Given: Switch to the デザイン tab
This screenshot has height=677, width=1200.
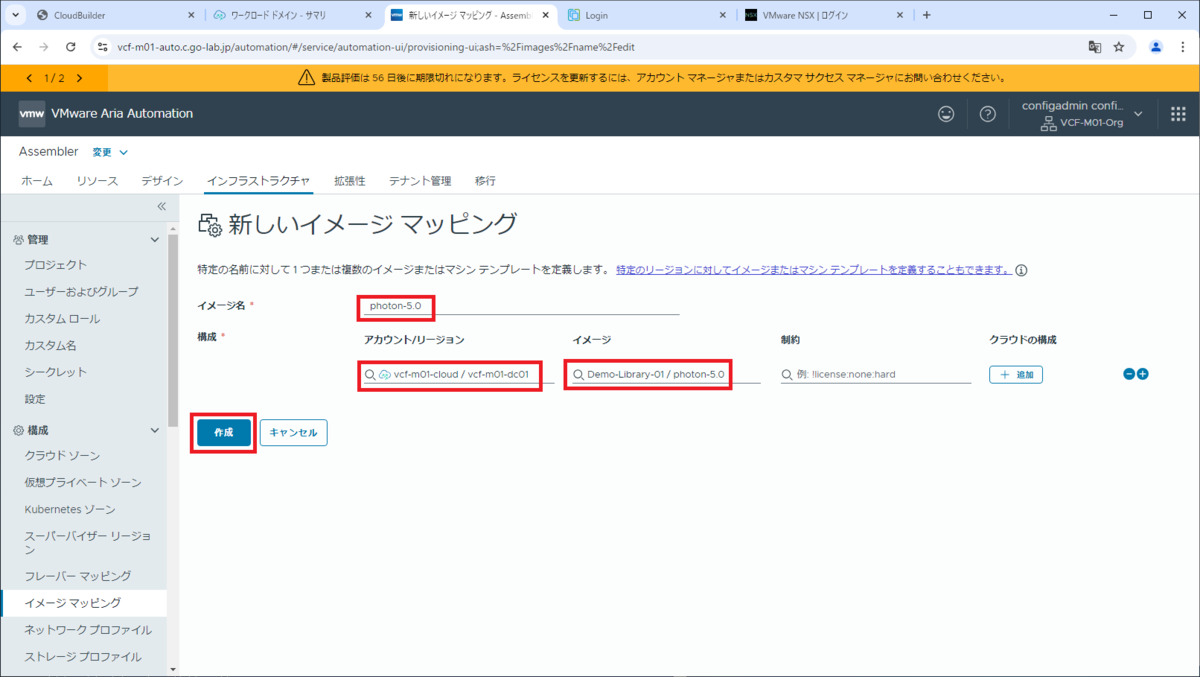Looking at the screenshot, I should (162, 181).
